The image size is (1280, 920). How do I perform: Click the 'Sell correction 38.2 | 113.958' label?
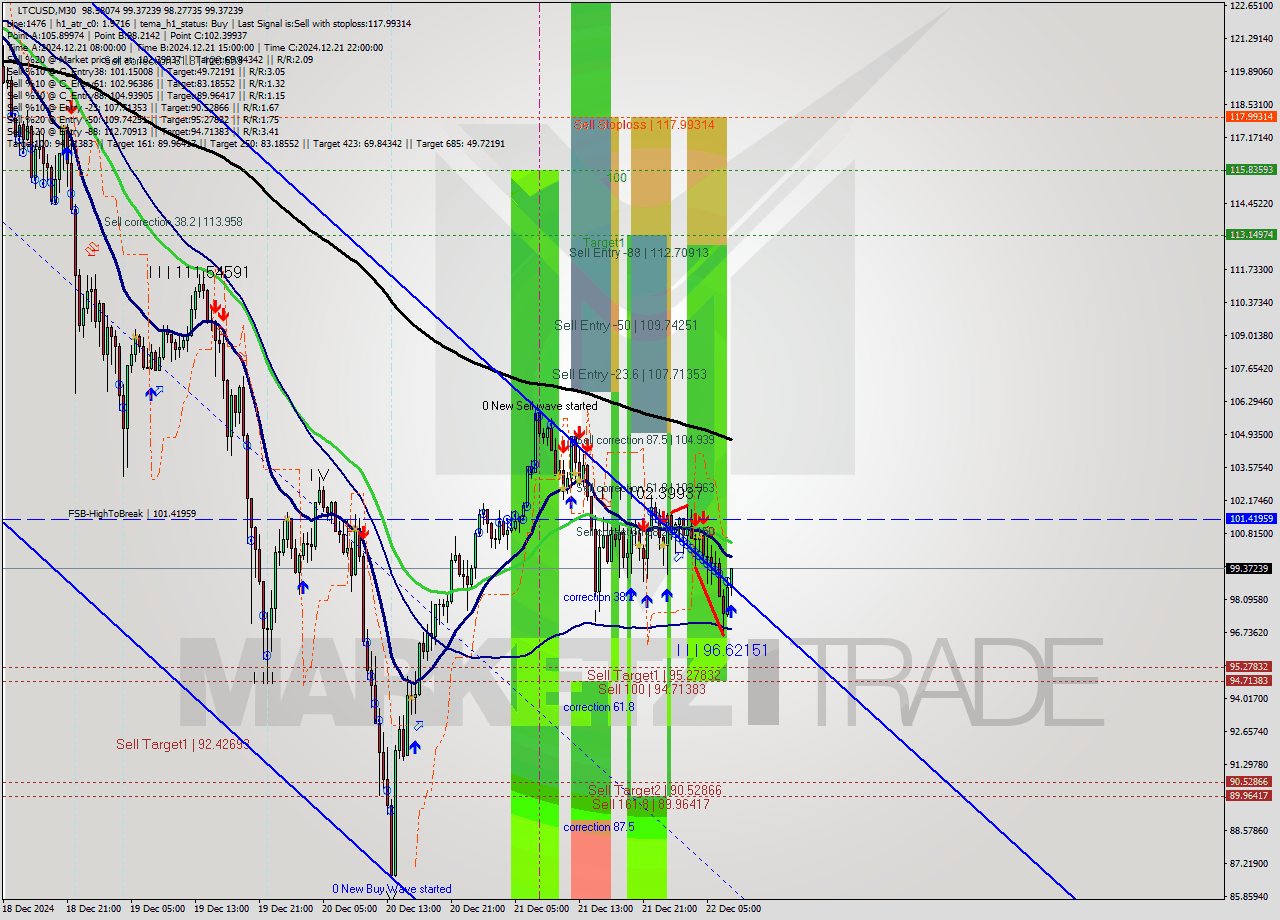coord(173,222)
